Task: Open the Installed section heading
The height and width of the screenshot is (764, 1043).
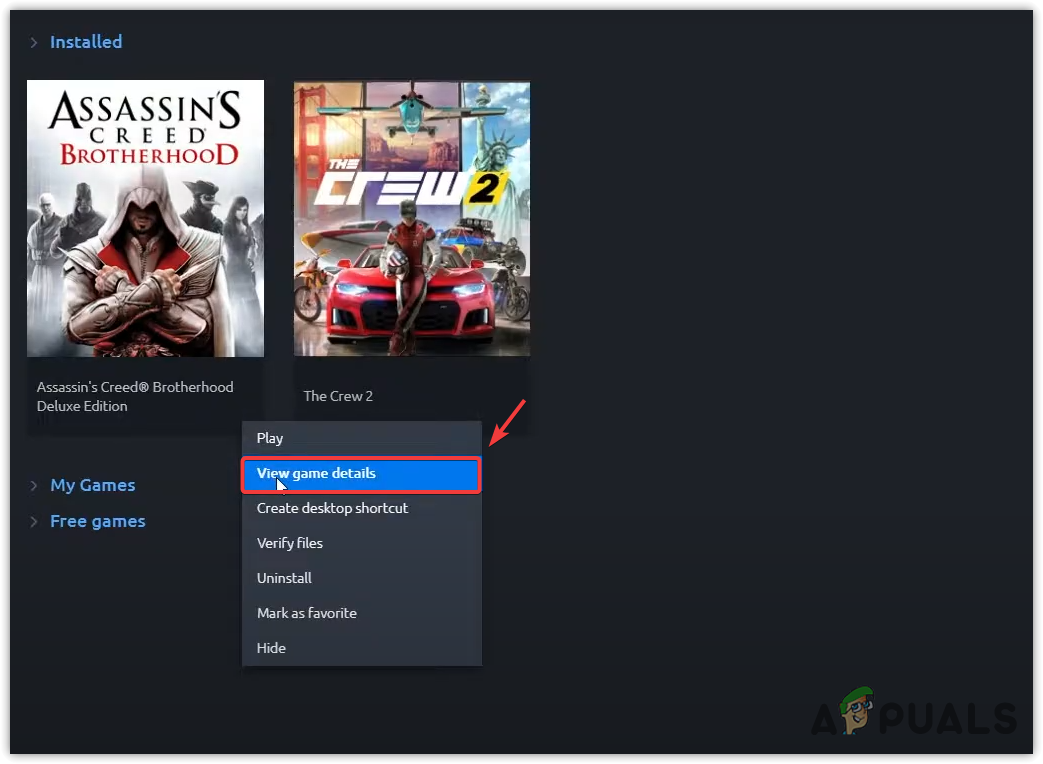Action: (86, 42)
